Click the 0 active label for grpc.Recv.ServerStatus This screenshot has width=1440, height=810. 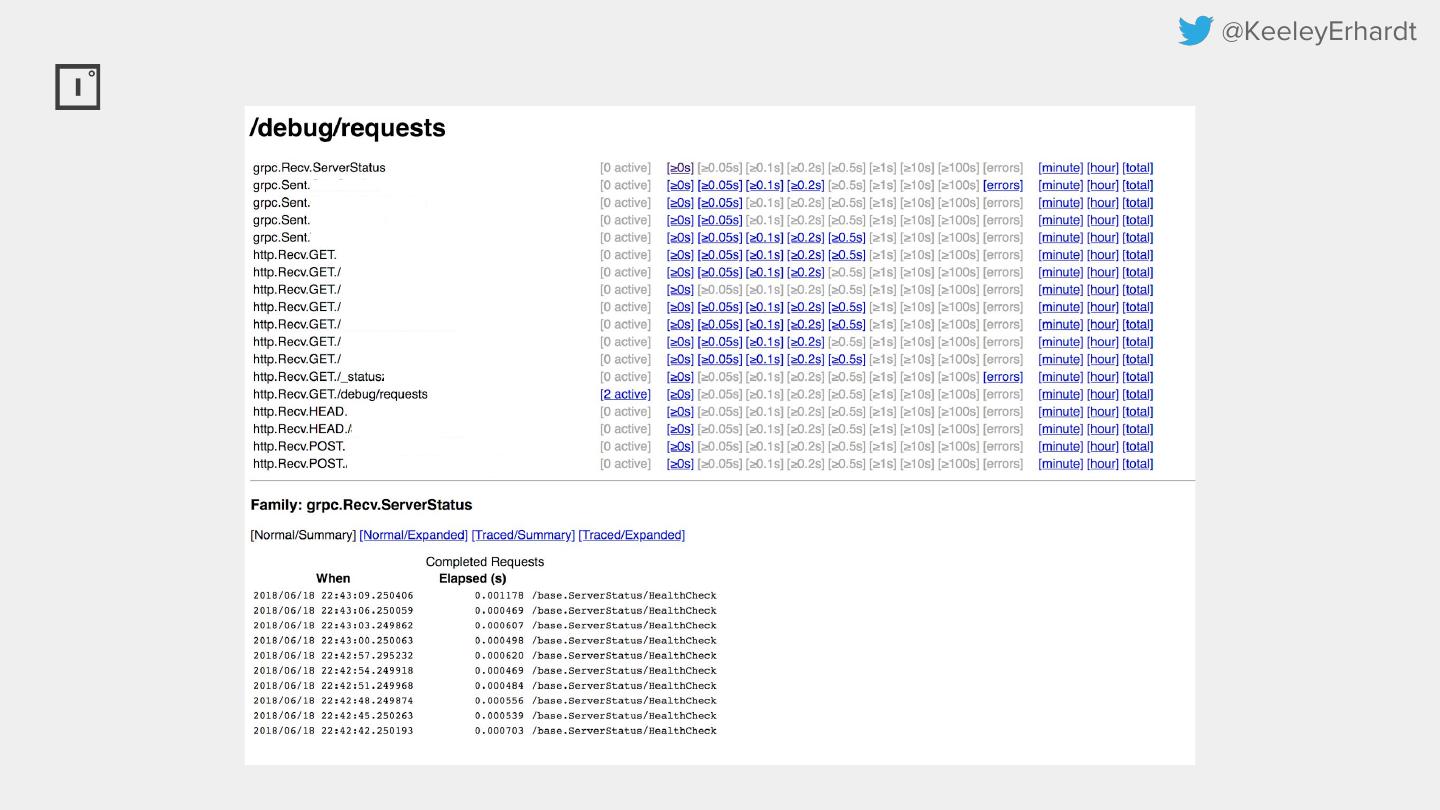(x=625, y=168)
